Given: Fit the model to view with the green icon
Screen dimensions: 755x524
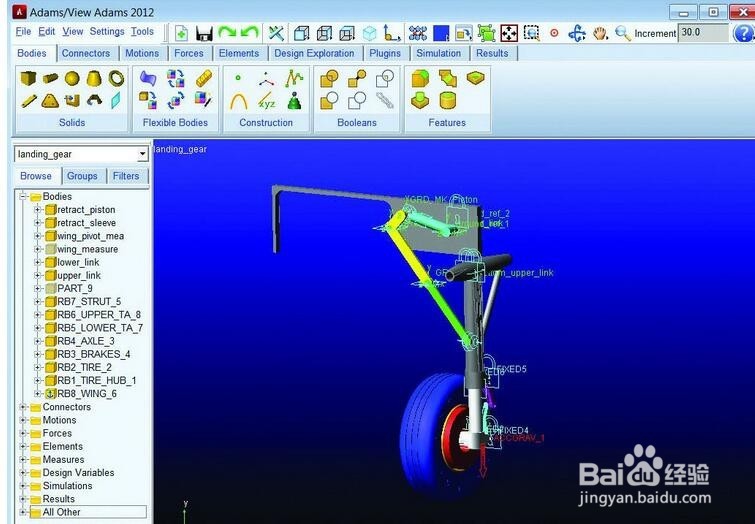Looking at the screenshot, I should pyautogui.click(x=487, y=33).
